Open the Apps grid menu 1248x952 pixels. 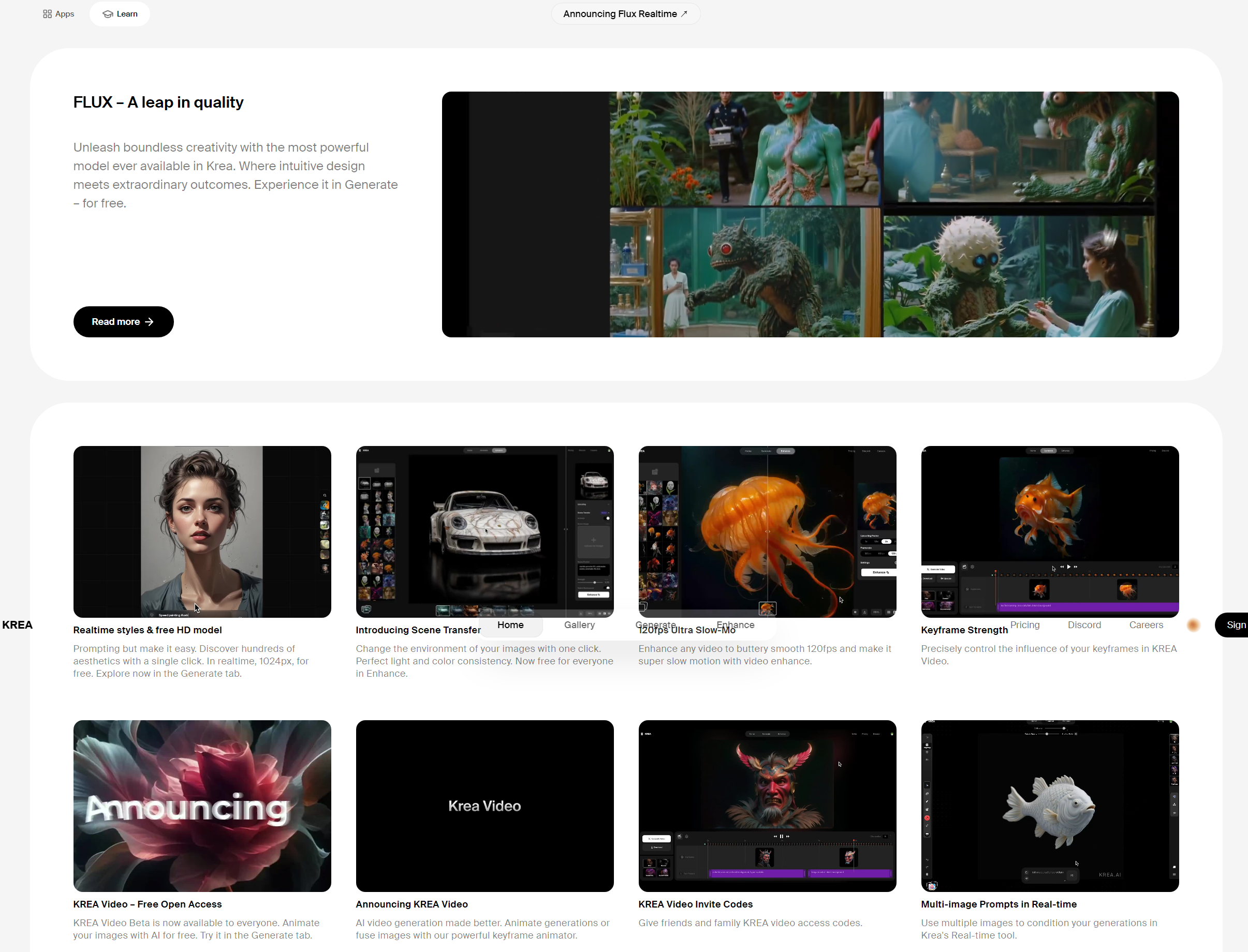58,13
